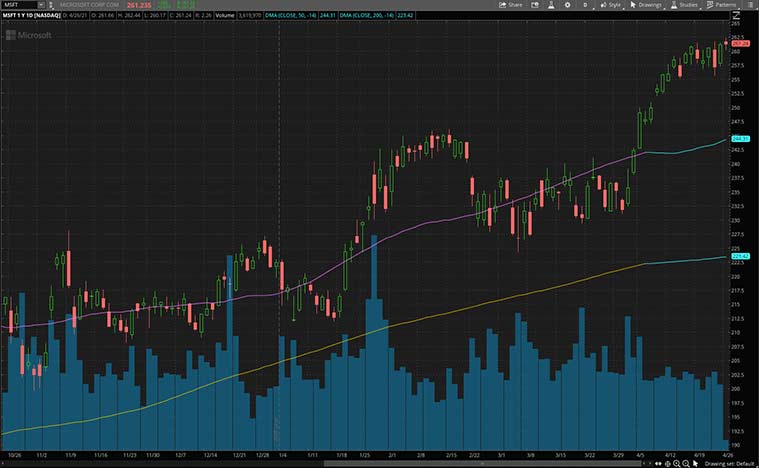Click the 10/26 date label on time axis
The height and width of the screenshot is (468, 759).
tap(15, 455)
